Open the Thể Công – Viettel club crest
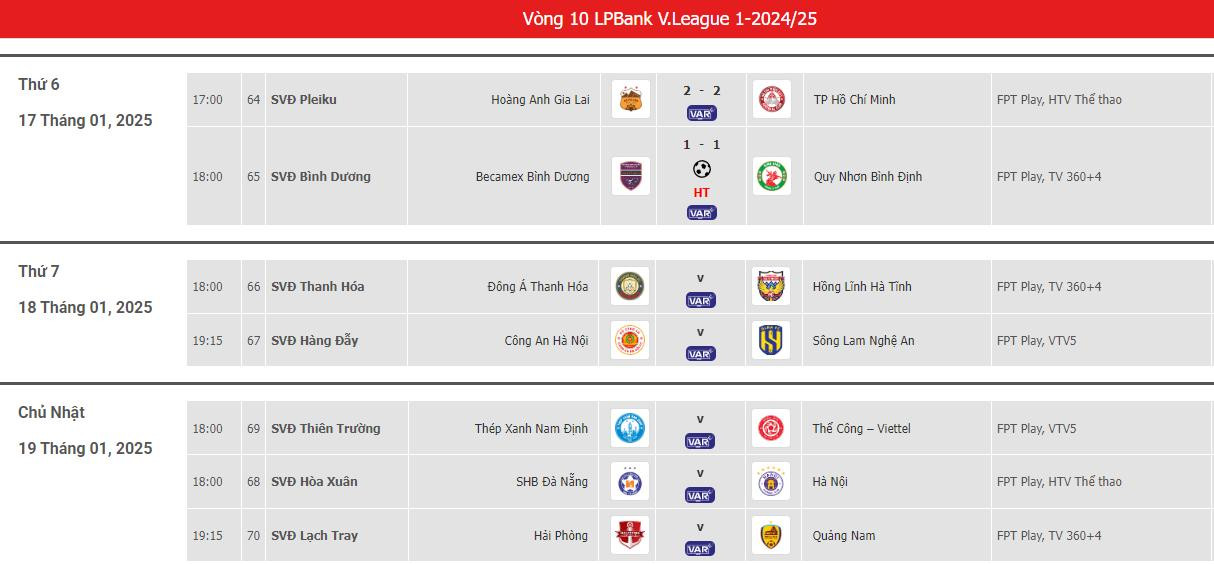The image size is (1214, 564). click(x=772, y=428)
